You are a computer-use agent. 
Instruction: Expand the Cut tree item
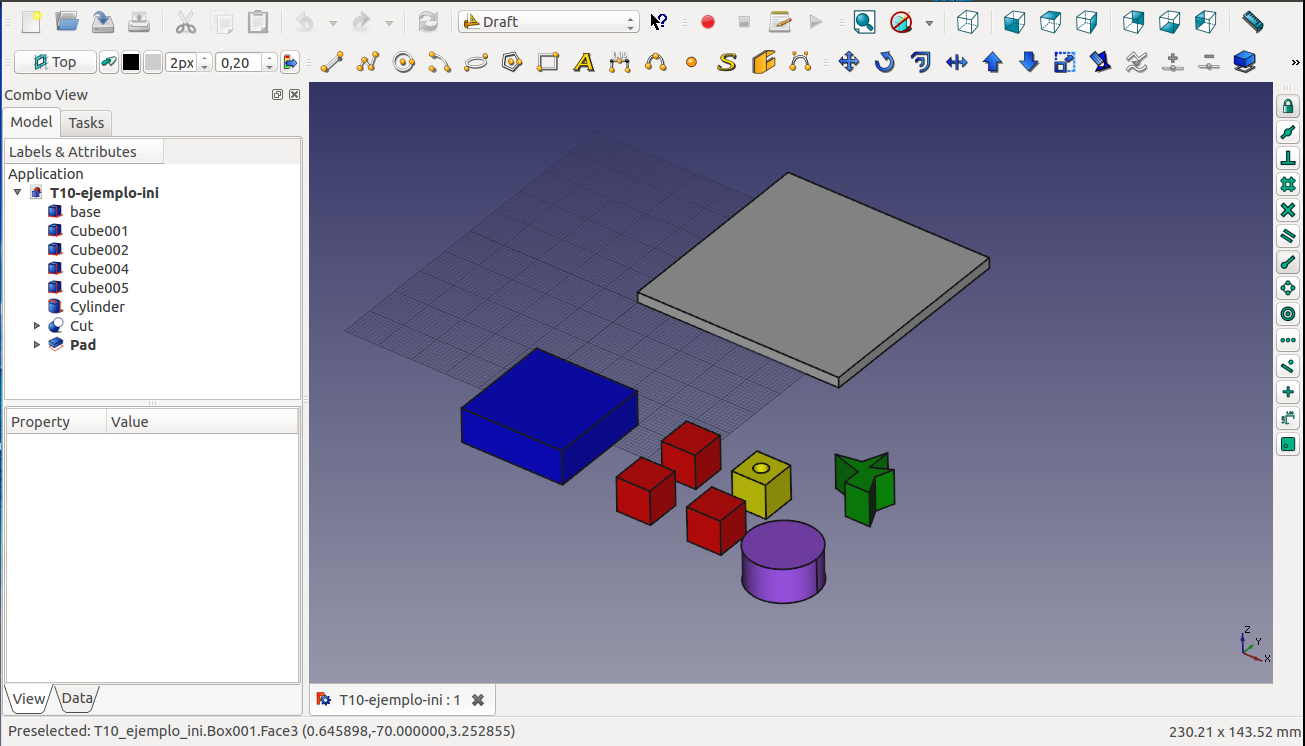38,326
